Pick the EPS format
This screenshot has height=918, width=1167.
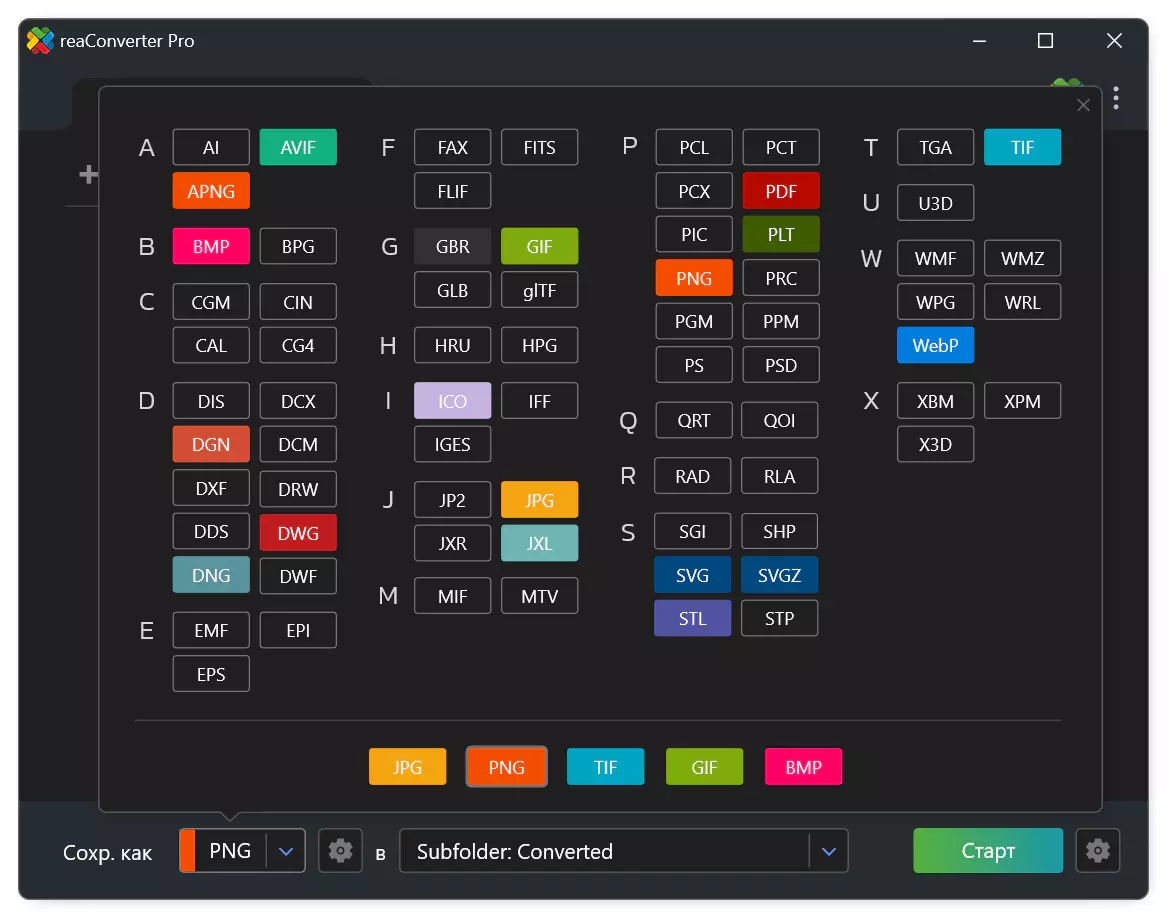[x=211, y=675]
